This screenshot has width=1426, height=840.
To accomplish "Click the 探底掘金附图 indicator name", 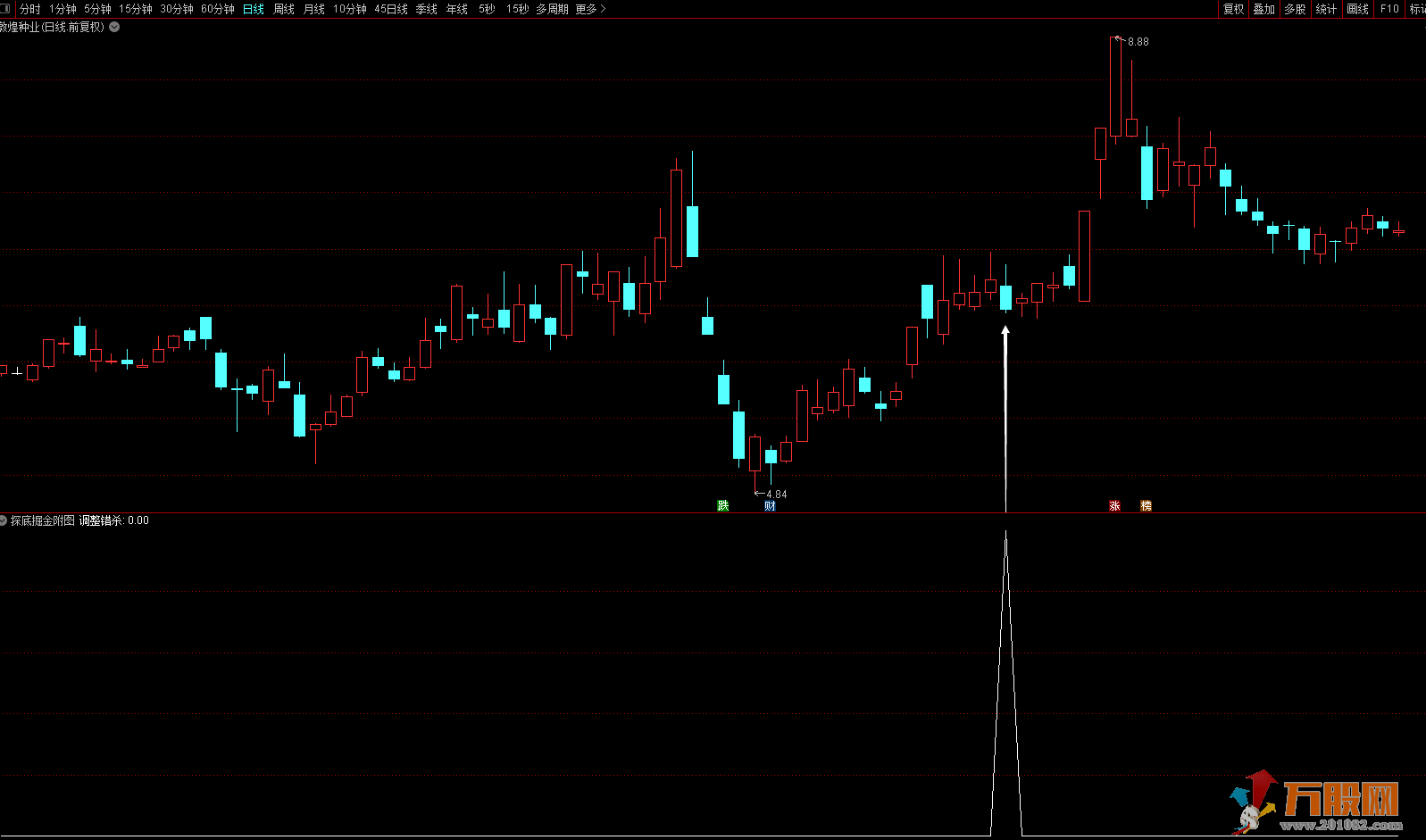I will coord(43,520).
